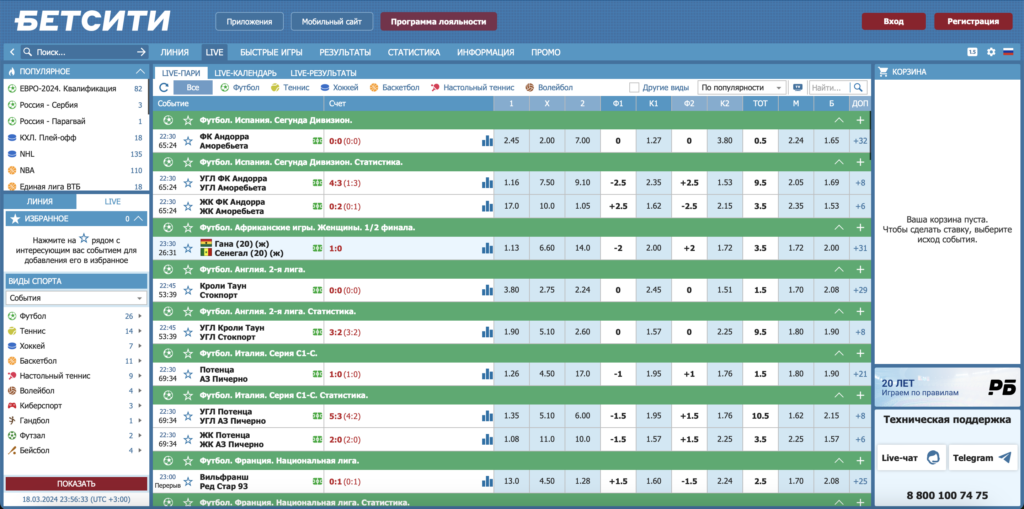Click the РБ logo banner
The width and height of the screenshot is (1024, 509).
948,386
